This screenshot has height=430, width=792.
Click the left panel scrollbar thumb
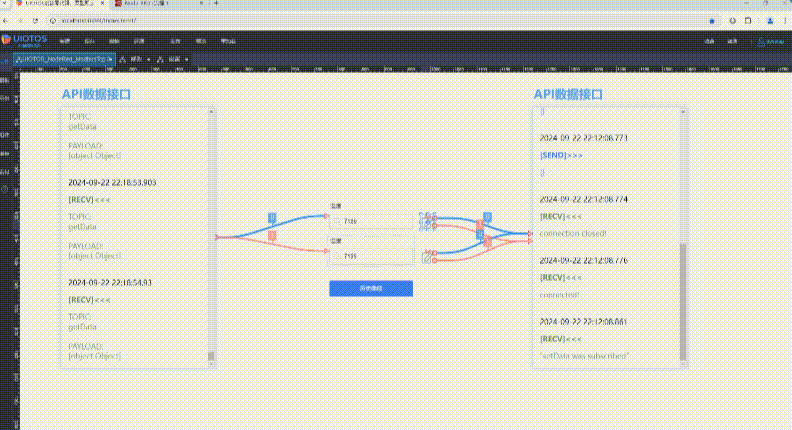pyautogui.click(x=211, y=356)
